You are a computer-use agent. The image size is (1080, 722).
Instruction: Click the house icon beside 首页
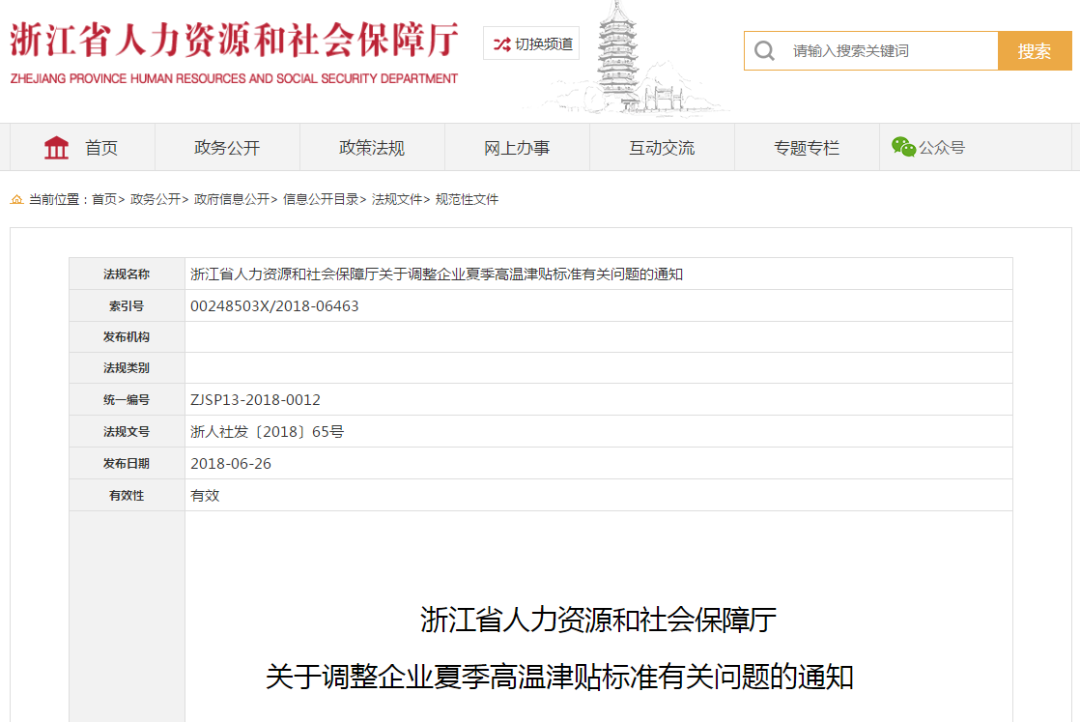point(57,147)
